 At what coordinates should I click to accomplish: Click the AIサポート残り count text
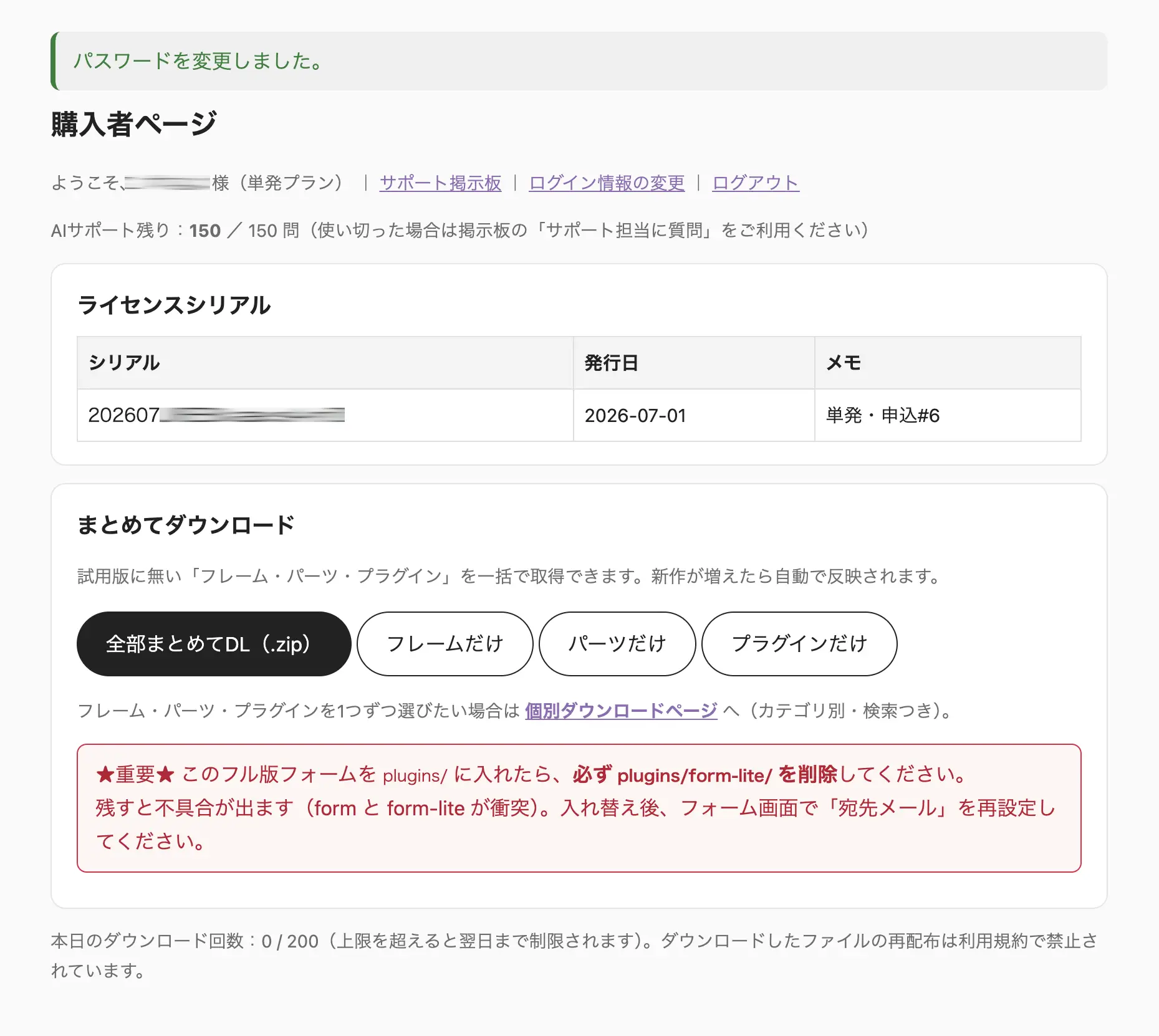click(x=461, y=231)
